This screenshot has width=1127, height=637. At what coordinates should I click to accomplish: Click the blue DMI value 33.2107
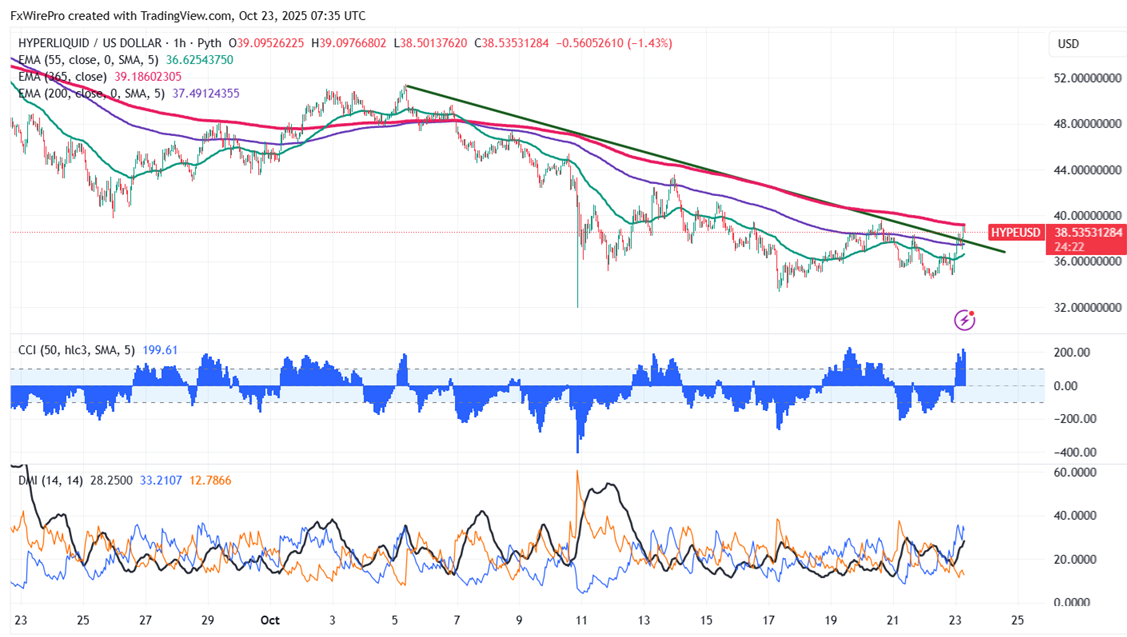click(x=161, y=480)
